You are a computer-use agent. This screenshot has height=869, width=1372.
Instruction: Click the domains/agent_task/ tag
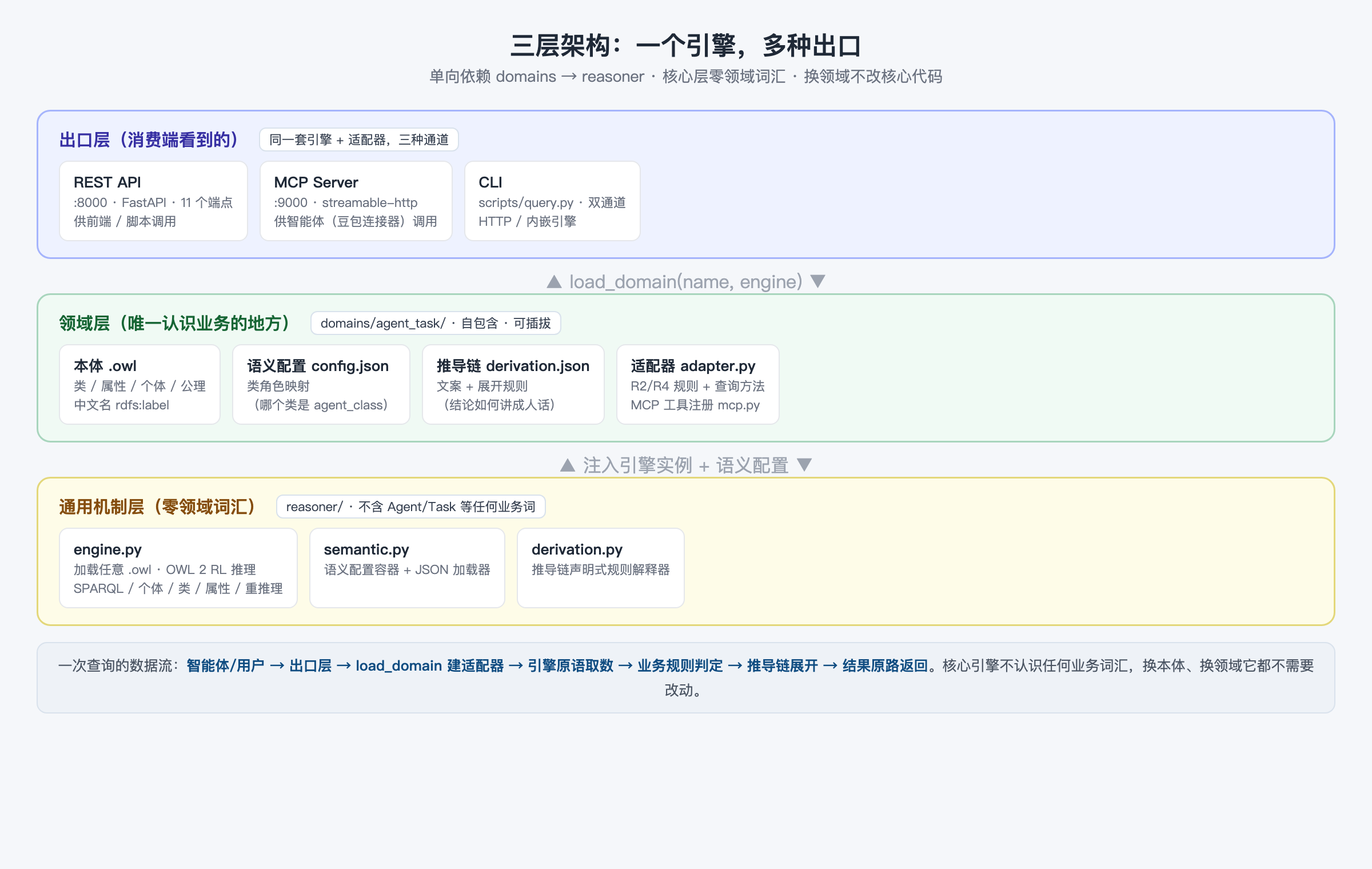click(436, 323)
